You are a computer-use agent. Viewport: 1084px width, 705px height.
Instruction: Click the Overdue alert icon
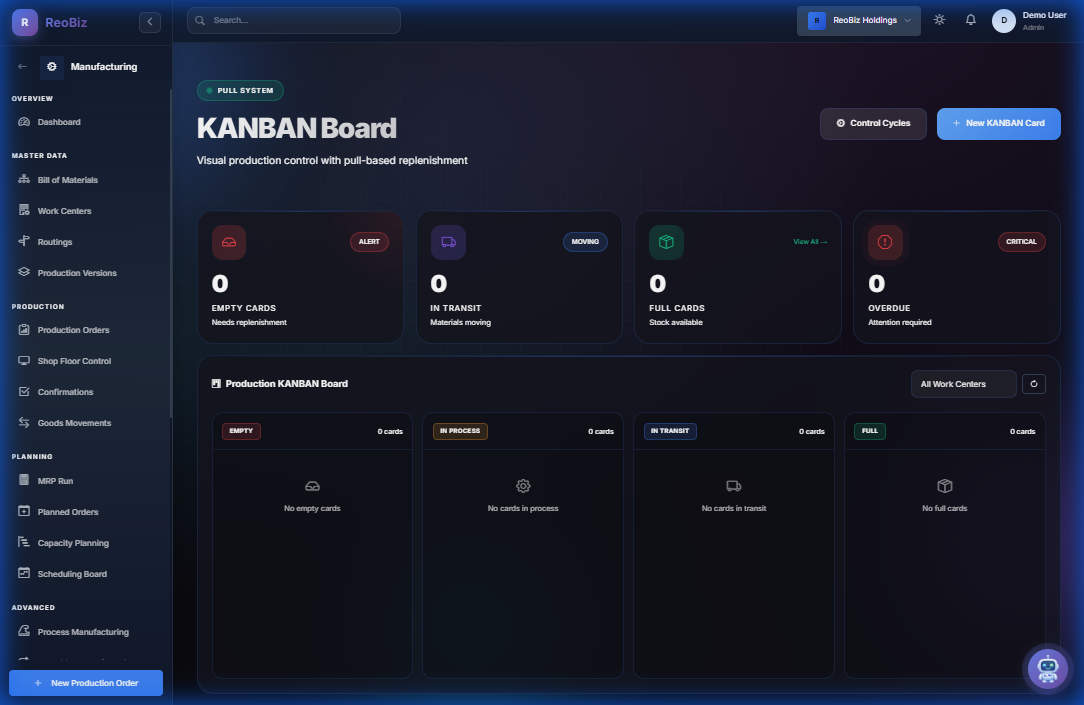(884, 241)
